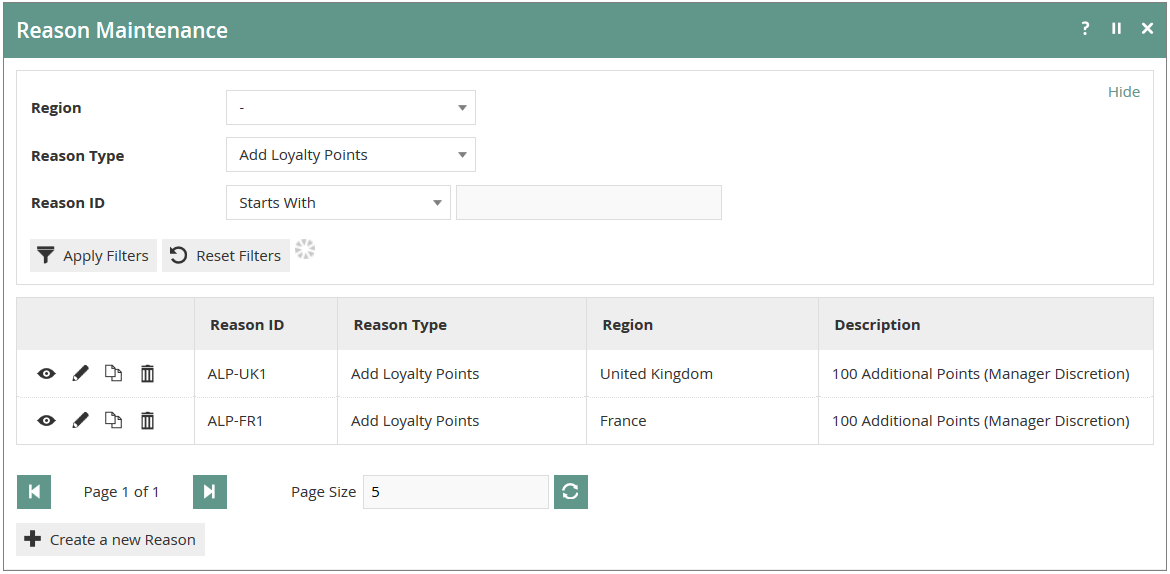
Task: View the ALP-FR1 reason with eye icon
Action: click(46, 421)
